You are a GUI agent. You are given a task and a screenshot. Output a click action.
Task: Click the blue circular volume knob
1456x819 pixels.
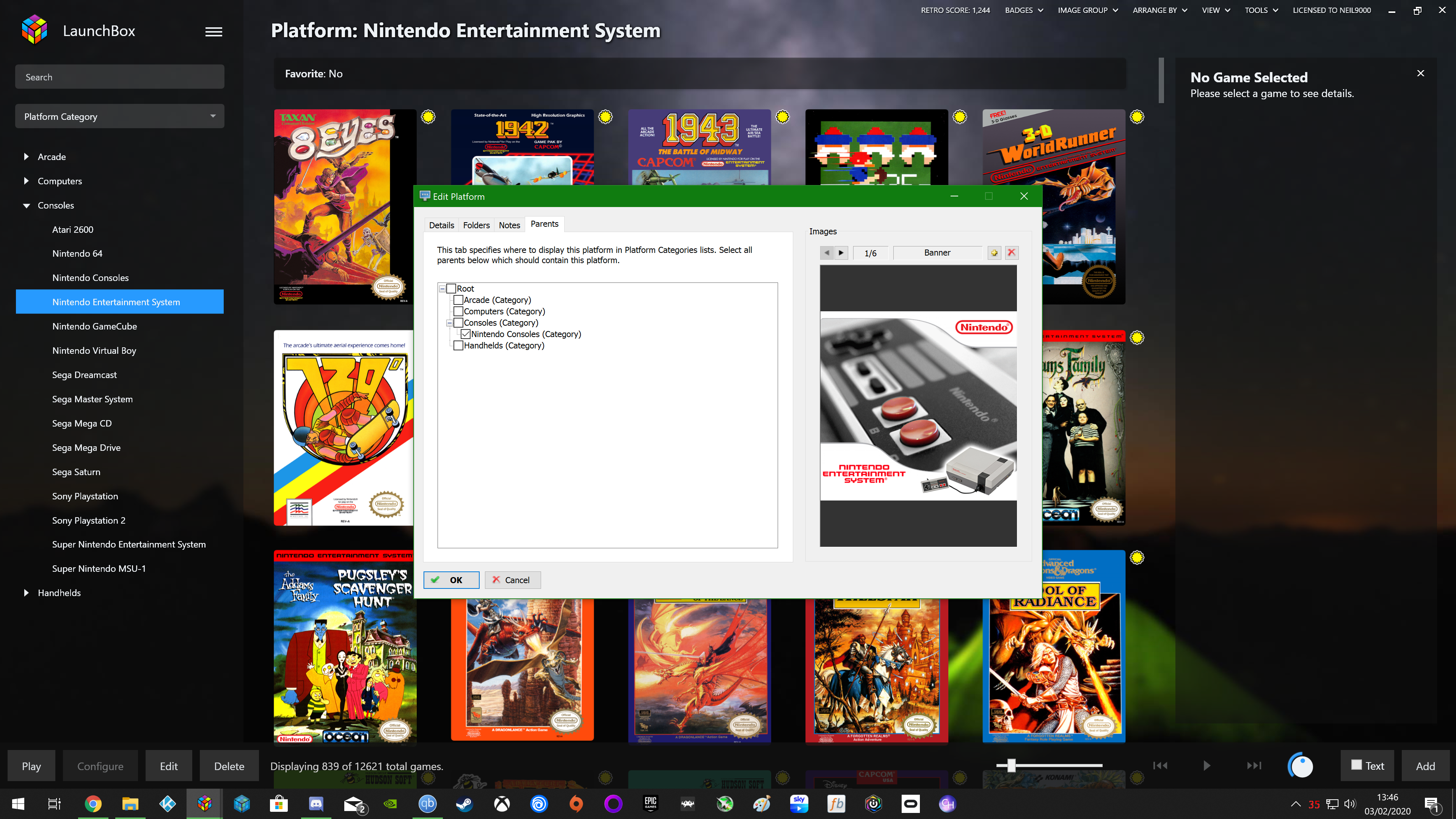1301,766
